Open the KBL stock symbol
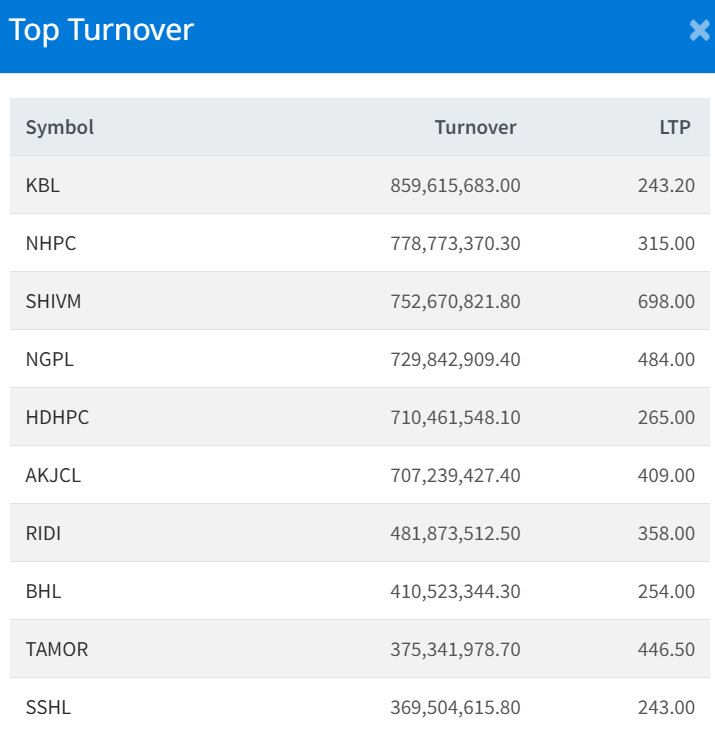 click(x=43, y=185)
